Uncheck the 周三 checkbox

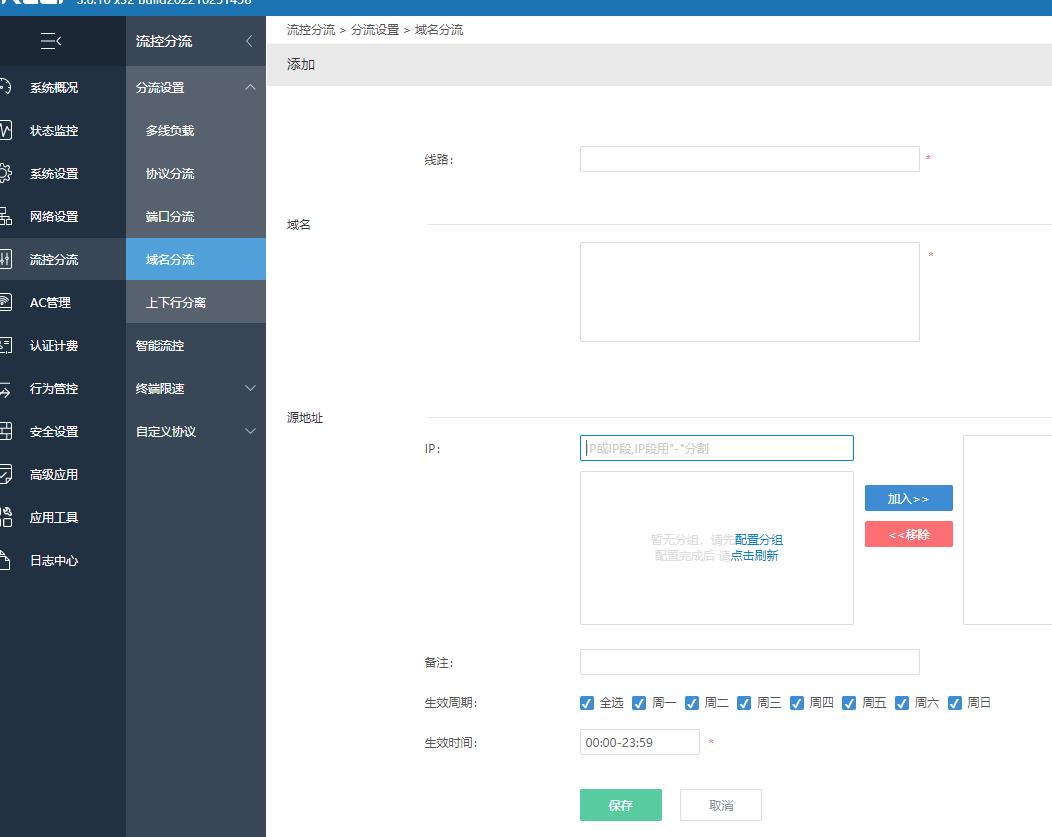[744, 703]
